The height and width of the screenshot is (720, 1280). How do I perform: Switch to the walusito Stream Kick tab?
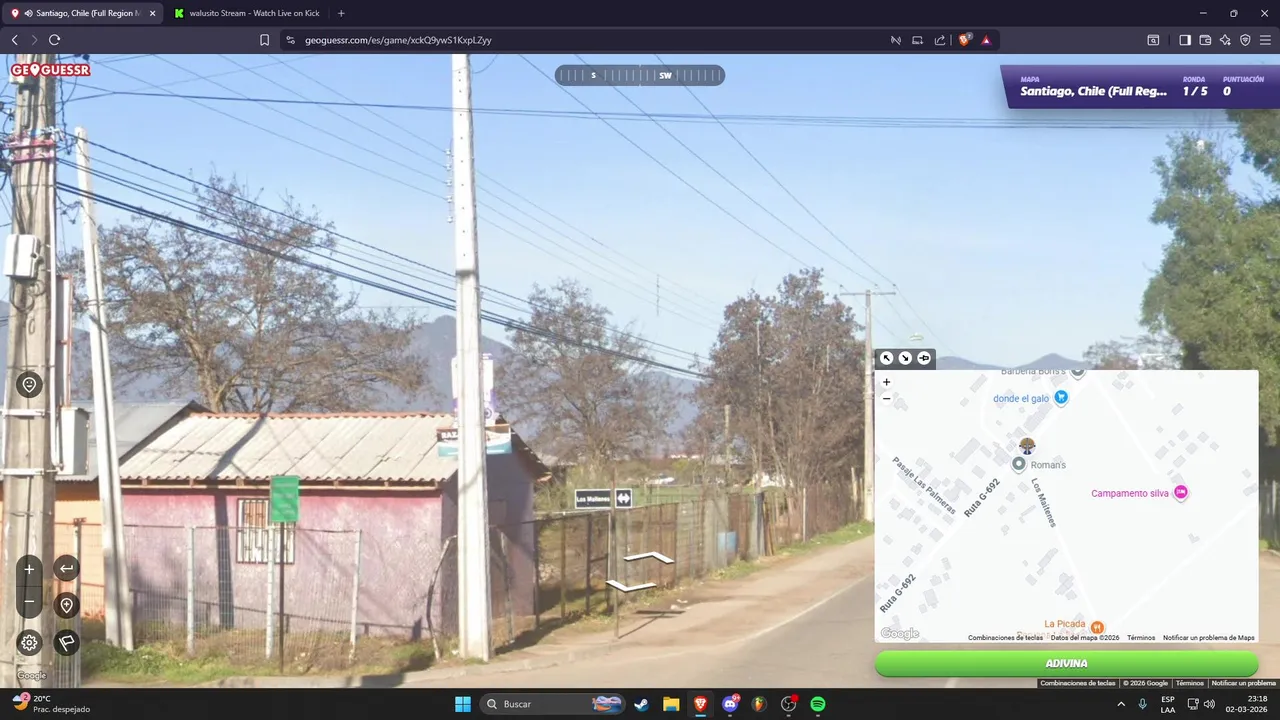(246, 13)
